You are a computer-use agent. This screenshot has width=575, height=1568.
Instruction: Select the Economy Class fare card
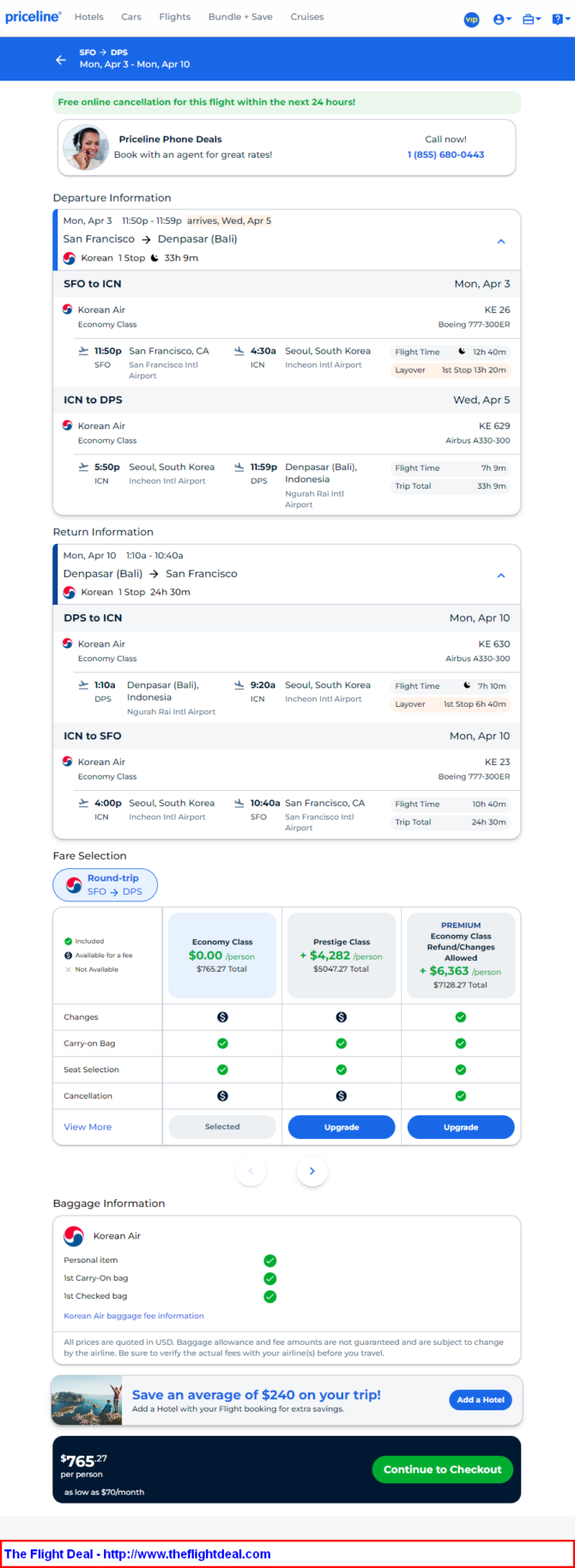click(x=222, y=956)
